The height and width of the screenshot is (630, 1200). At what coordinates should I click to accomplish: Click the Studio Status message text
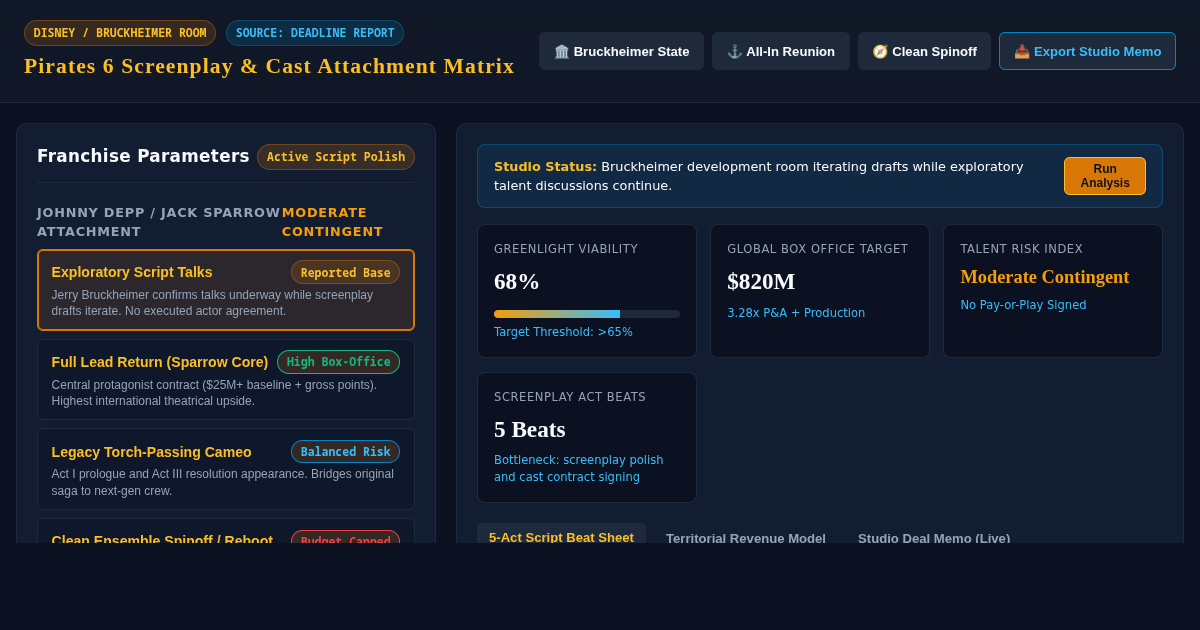[x=759, y=176]
